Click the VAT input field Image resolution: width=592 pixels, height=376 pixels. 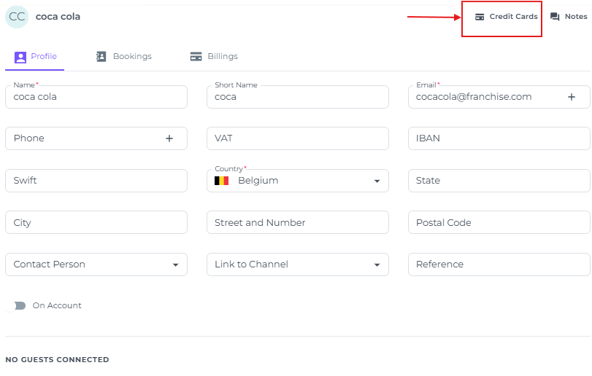pos(298,139)
